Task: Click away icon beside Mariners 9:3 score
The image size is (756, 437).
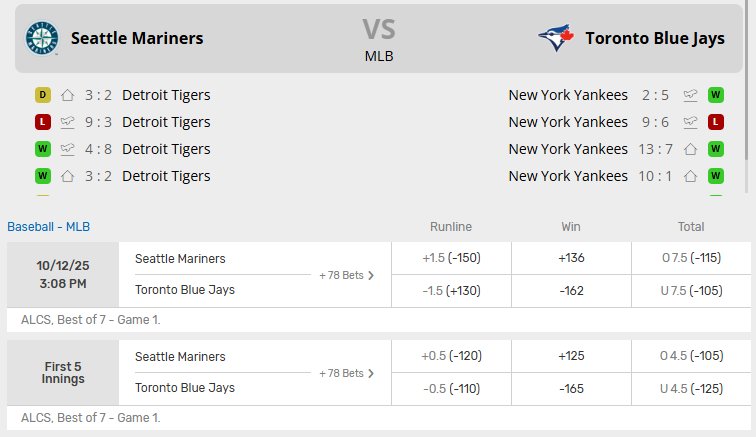Action: coord(68,122)
